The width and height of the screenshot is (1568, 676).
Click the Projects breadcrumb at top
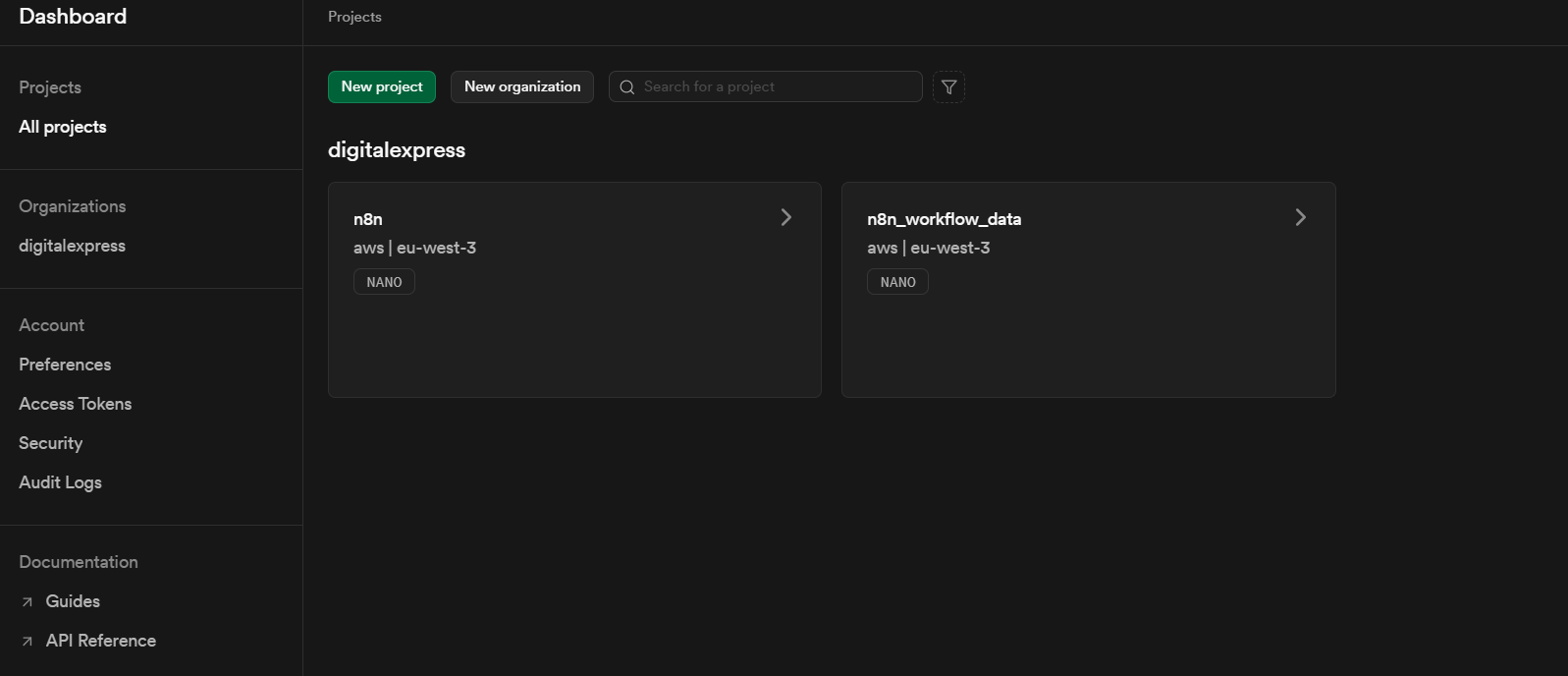(354, 17)
